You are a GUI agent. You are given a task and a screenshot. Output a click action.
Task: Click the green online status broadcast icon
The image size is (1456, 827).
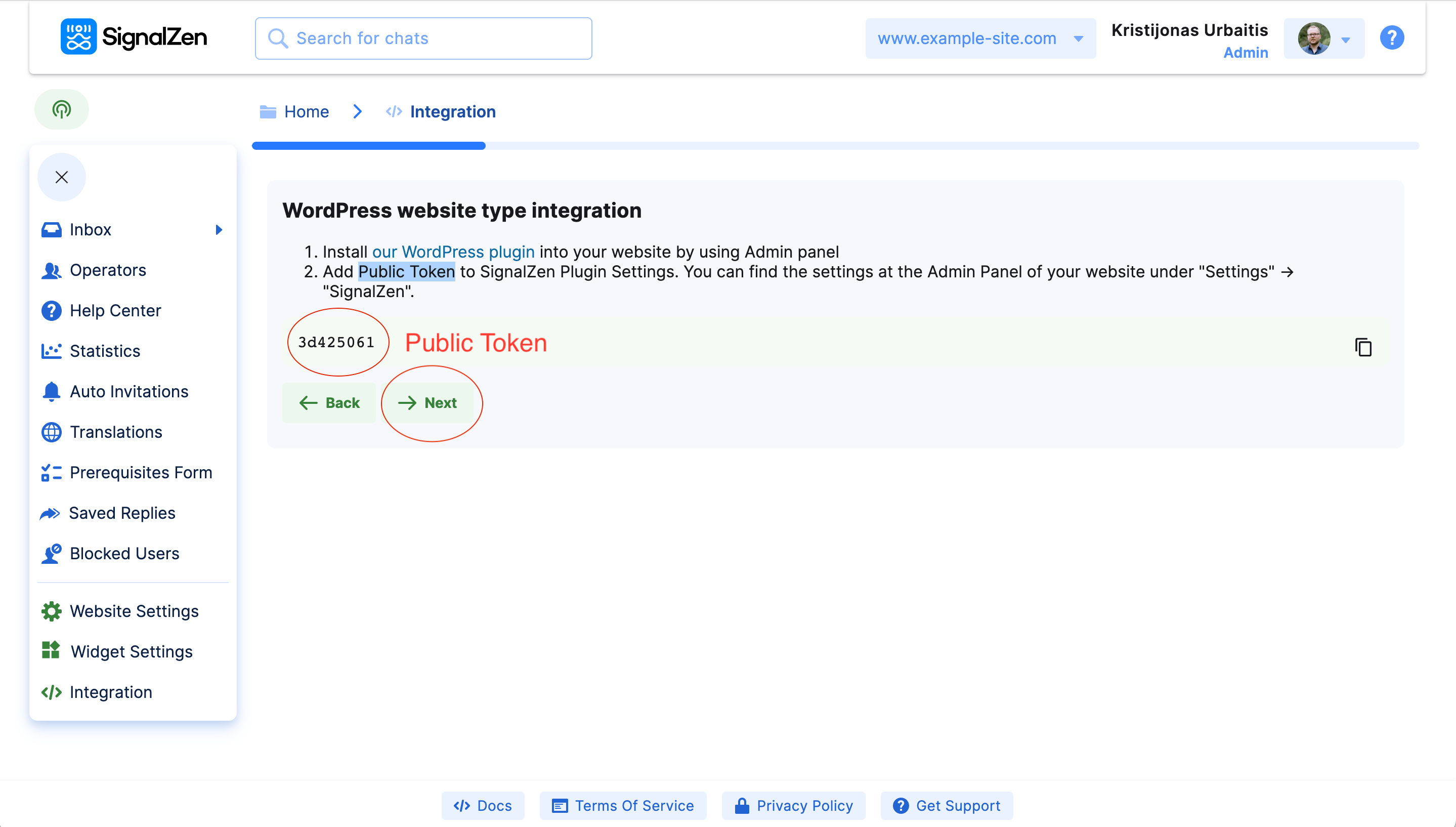[61, 109]
